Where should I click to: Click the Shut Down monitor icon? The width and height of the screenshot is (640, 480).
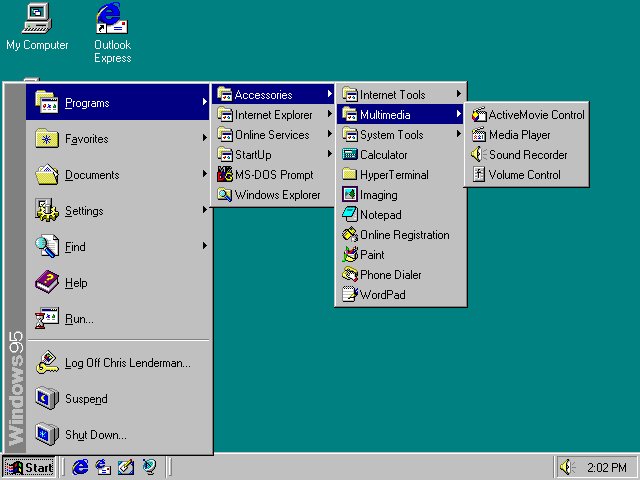[x=47, y=434]
